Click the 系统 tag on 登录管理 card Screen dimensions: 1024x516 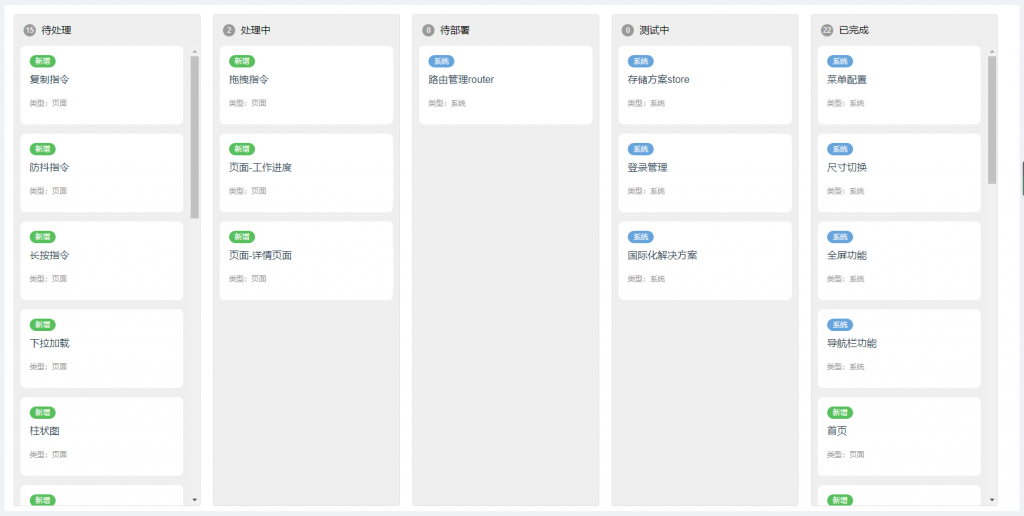[641, 149]
